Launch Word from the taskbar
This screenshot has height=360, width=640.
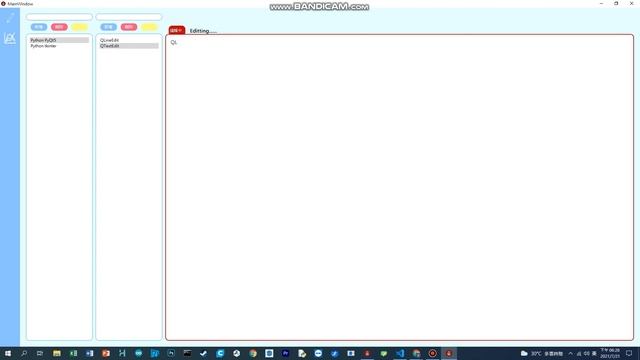tap(89, 353)
